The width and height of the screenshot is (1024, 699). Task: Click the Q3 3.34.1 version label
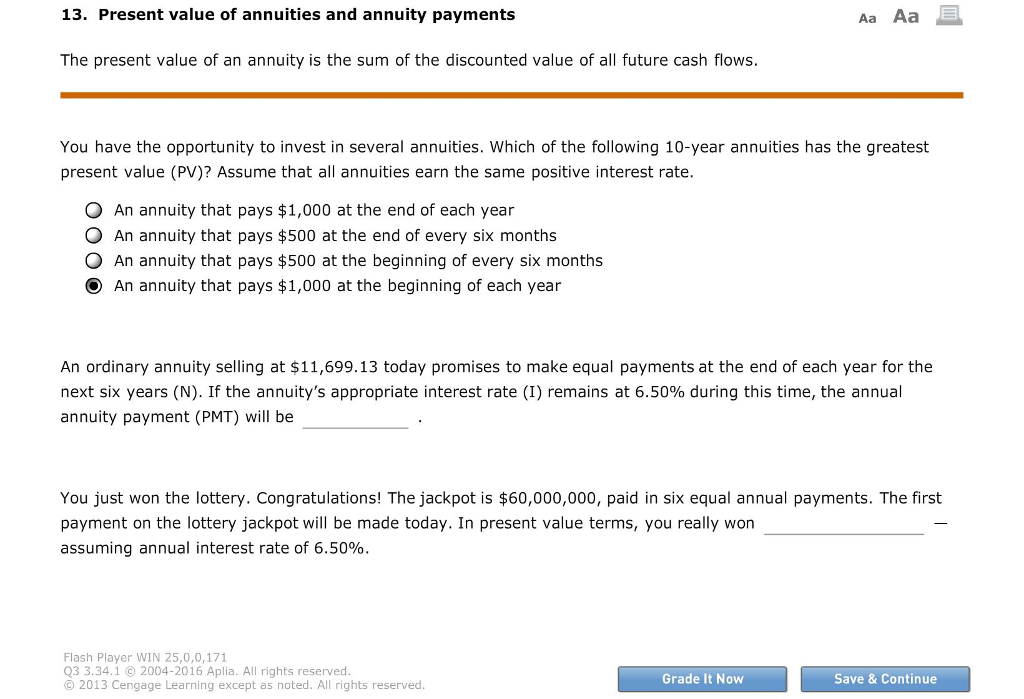click(88, 671)
